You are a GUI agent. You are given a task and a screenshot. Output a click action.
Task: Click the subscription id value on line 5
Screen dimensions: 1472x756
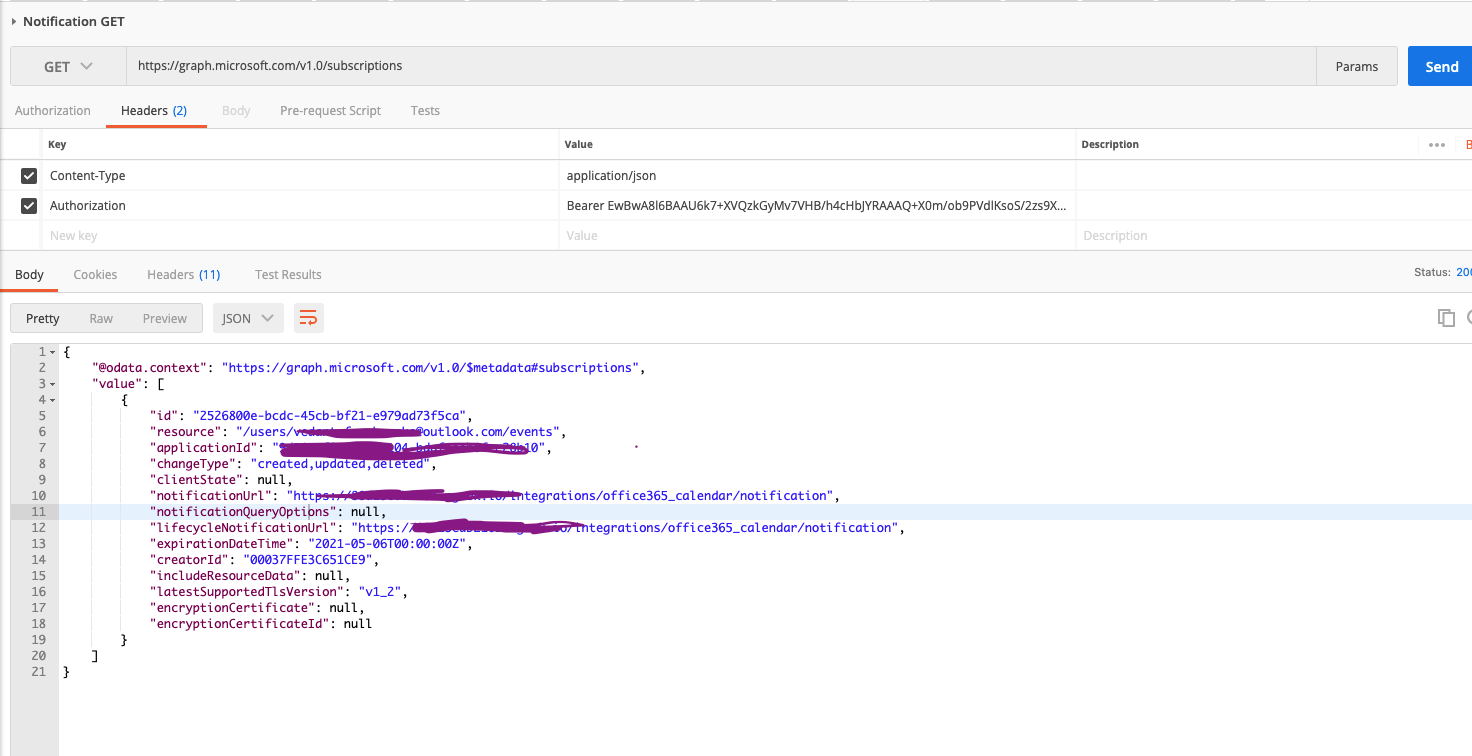click(x=330, y=416)
